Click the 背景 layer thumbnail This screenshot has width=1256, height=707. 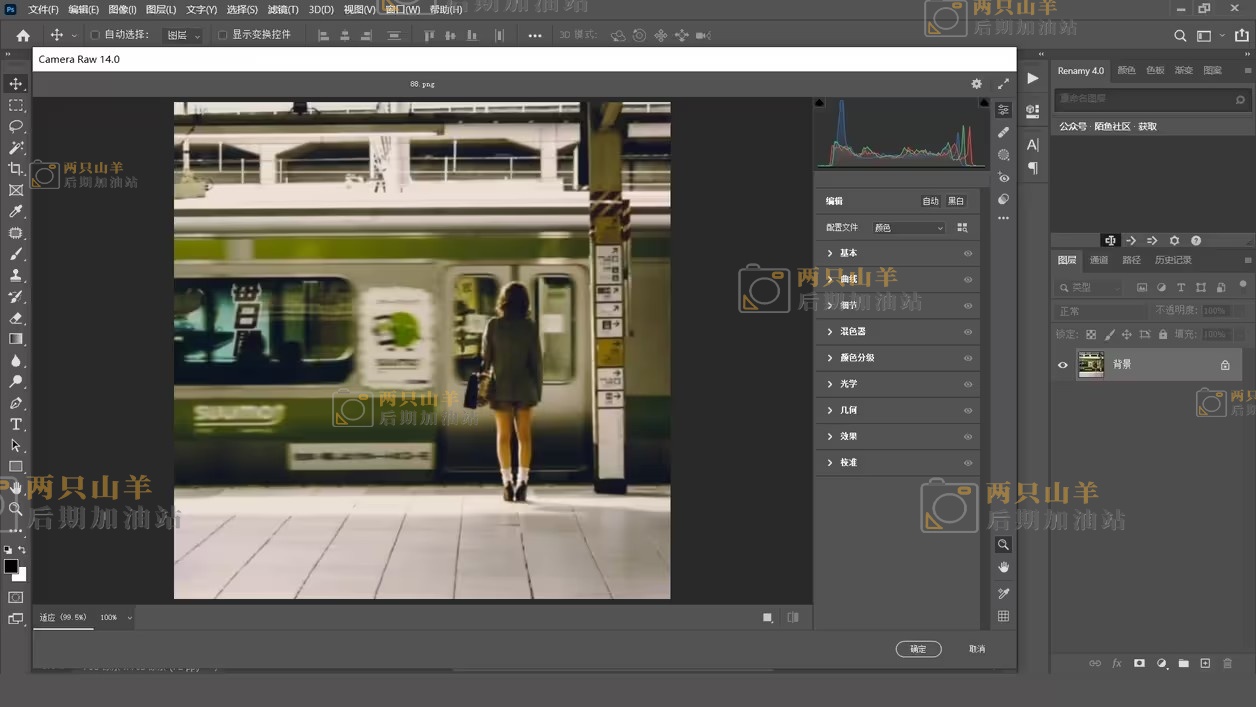click(1090, 365)
